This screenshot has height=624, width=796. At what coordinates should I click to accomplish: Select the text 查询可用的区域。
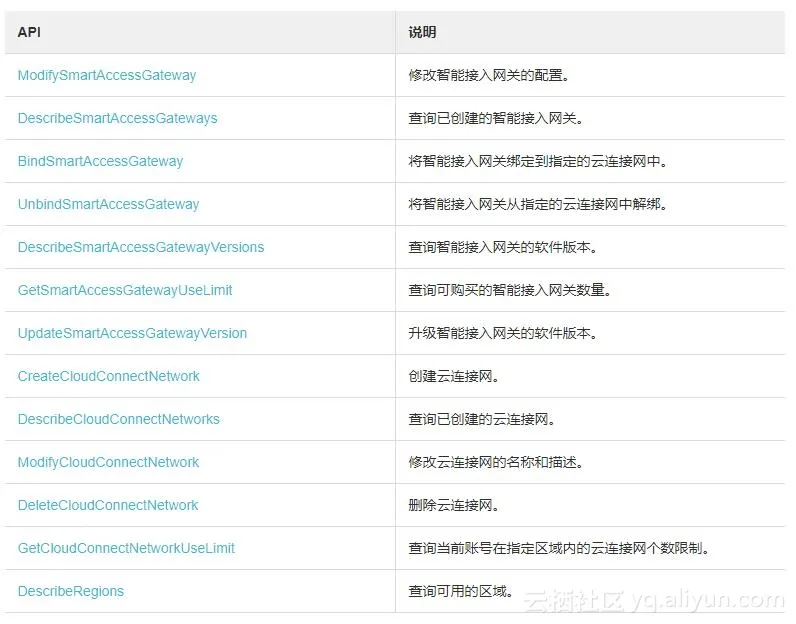pyautogui.click(x=461, y=592)
